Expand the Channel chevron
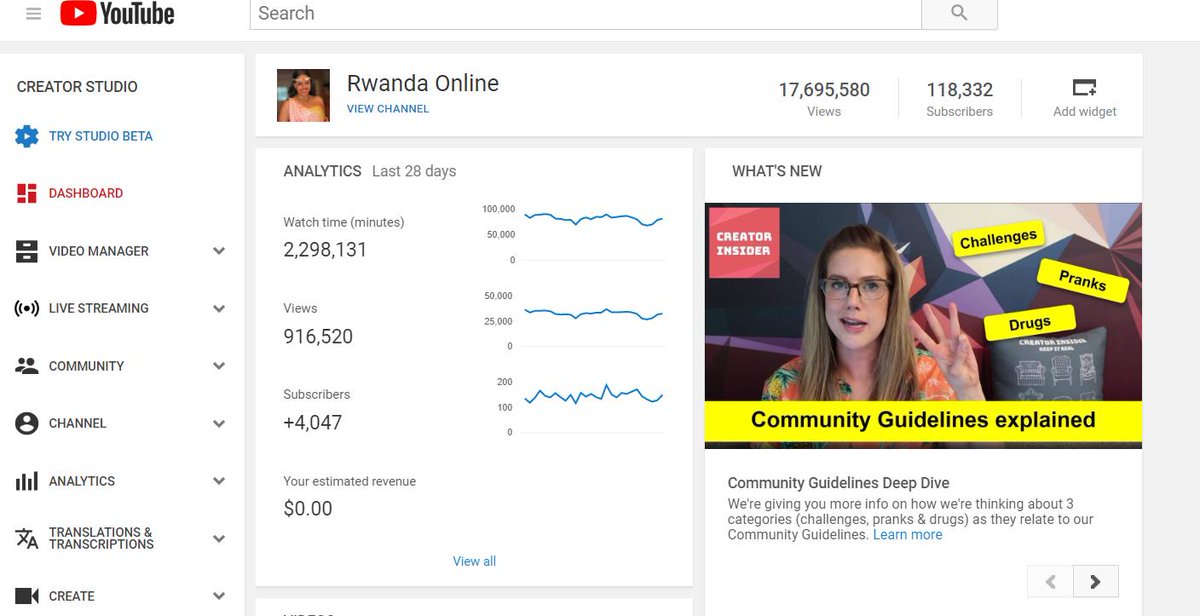This screenshot has height=616, width=1200. point(219,424)
